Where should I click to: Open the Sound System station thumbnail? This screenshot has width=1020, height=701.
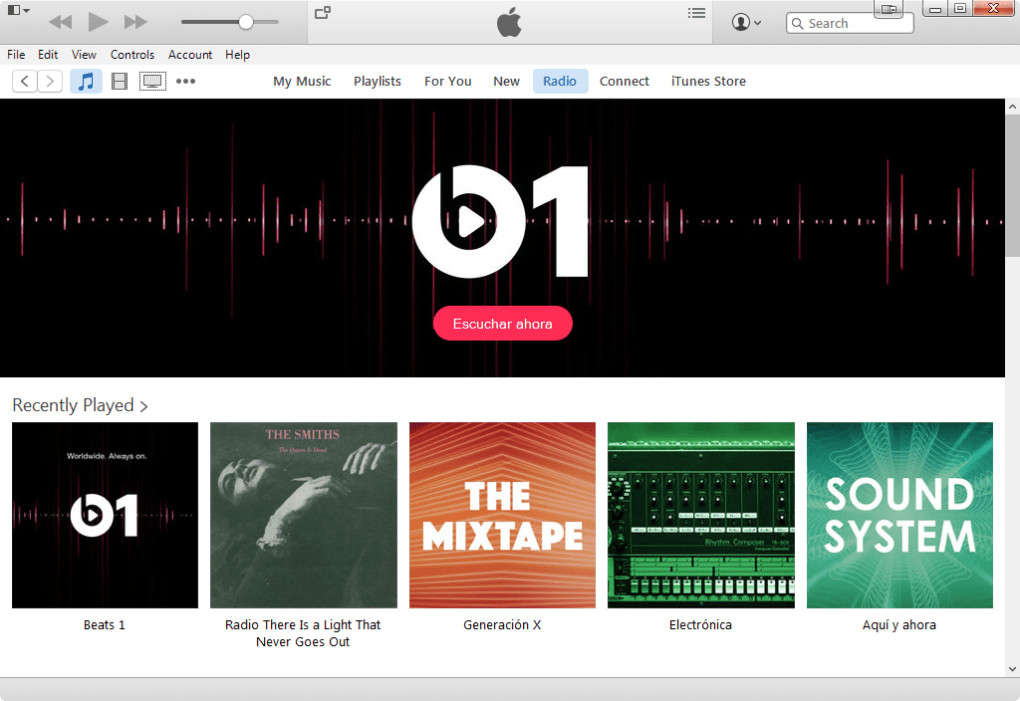pos(900,515)
